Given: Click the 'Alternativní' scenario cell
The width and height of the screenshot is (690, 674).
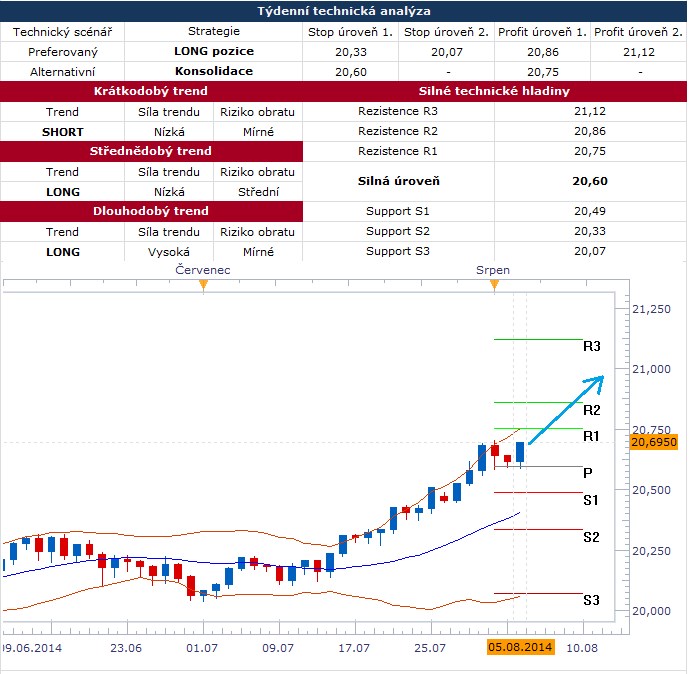Looking at the screenshot, I should (x=62, y=72).
